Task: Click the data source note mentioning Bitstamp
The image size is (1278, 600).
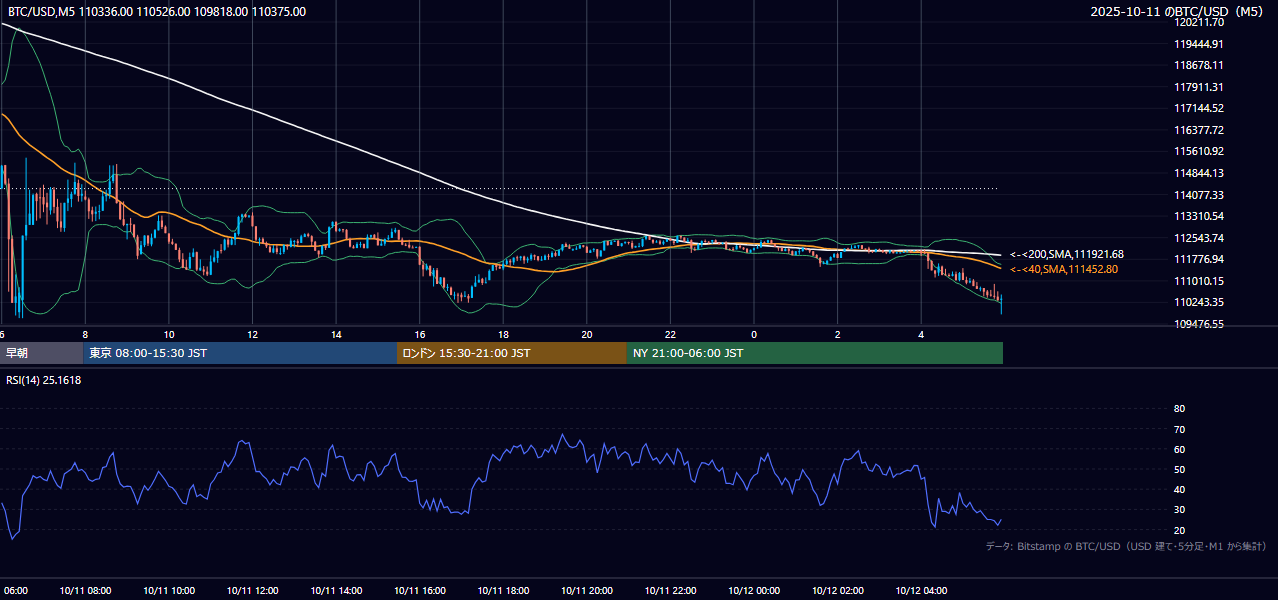Action: (x=1126, y=546)
